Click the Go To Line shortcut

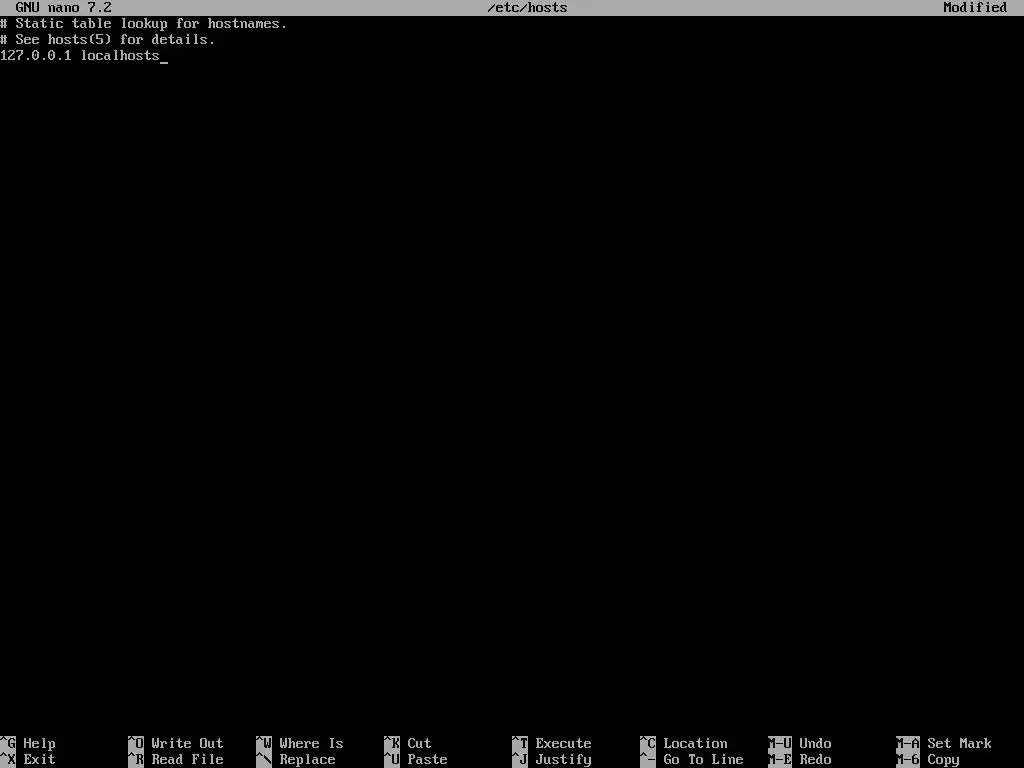click(692, 760)
